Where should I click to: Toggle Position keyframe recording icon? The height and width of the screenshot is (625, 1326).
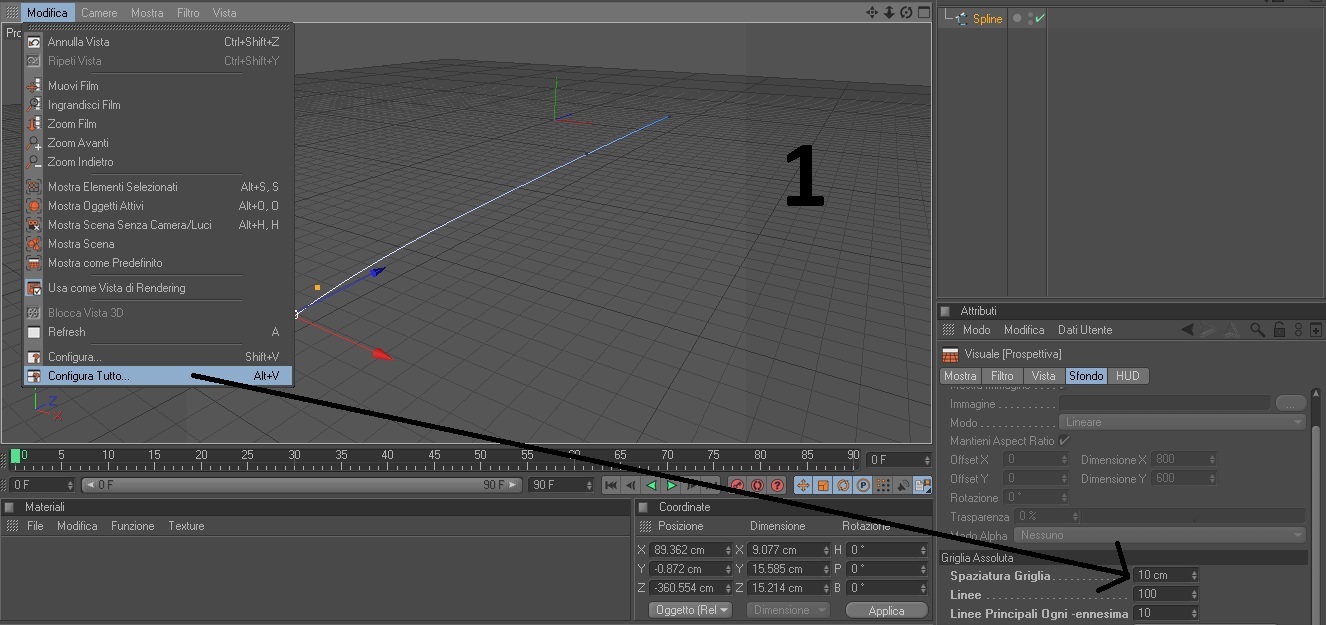802,485
